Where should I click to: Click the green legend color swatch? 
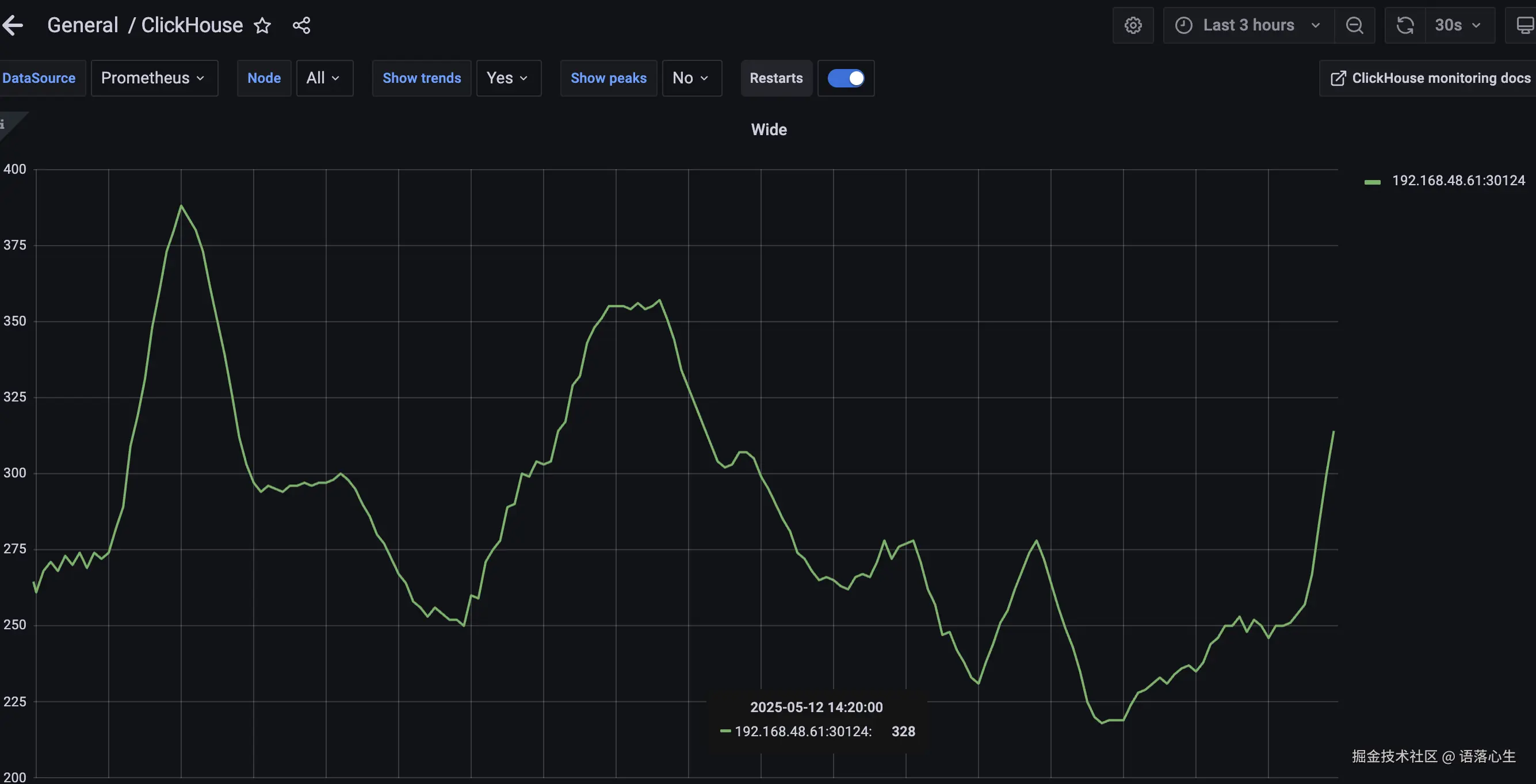coord(1372,182)
